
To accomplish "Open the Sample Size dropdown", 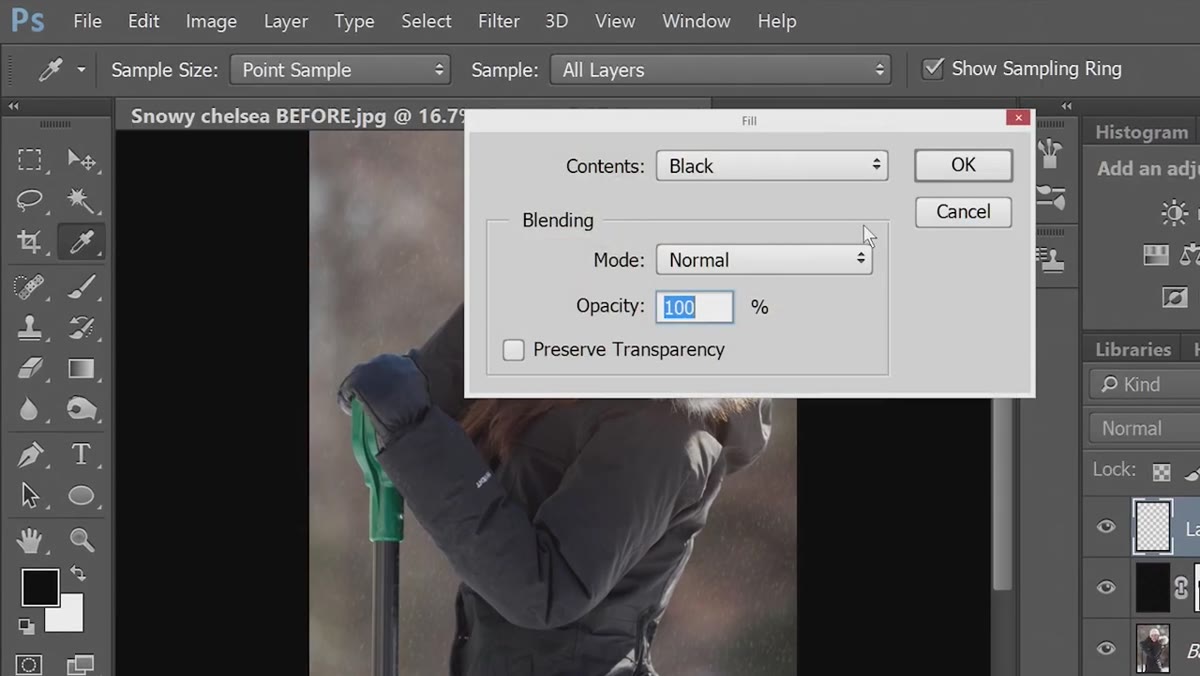I will [x=339, y=70].
